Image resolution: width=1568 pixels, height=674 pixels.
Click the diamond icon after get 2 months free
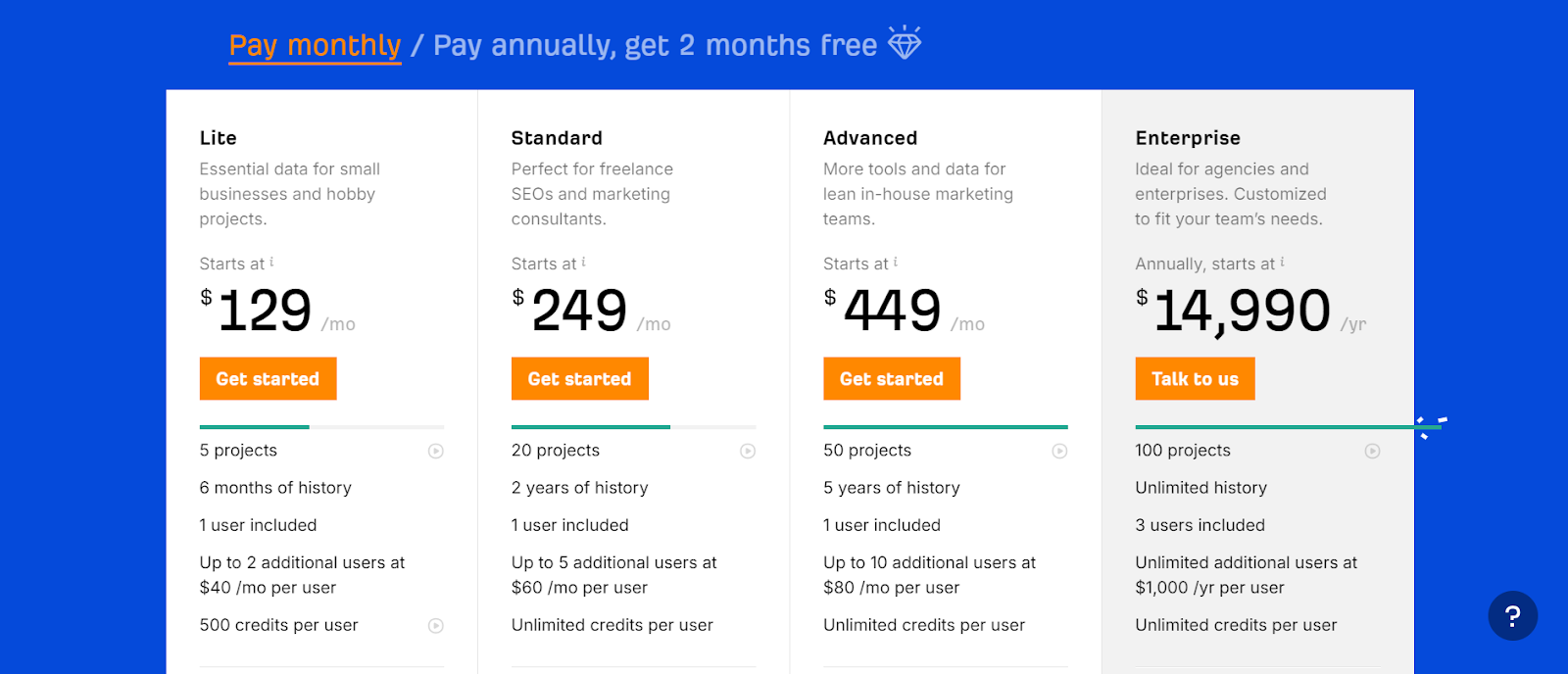click(x=904, y=43)
